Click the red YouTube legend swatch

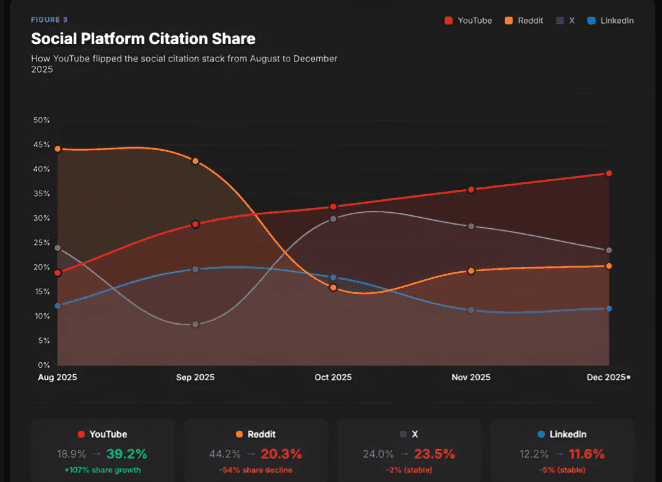(448, 21)
